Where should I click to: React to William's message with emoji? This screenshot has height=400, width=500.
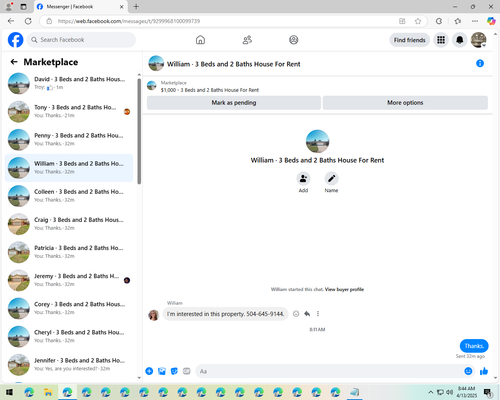tap(296, 314)
